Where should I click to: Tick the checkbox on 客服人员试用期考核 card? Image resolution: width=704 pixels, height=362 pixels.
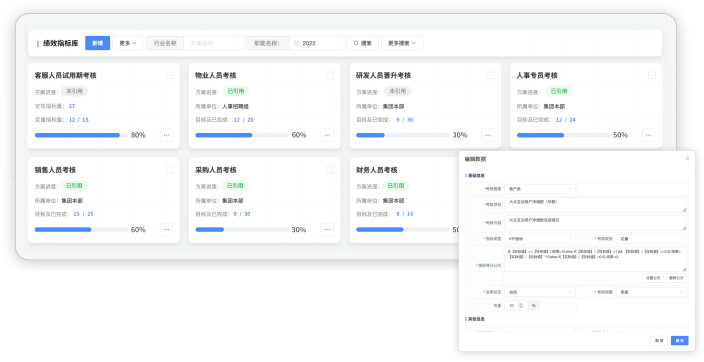tap(170, 75)
